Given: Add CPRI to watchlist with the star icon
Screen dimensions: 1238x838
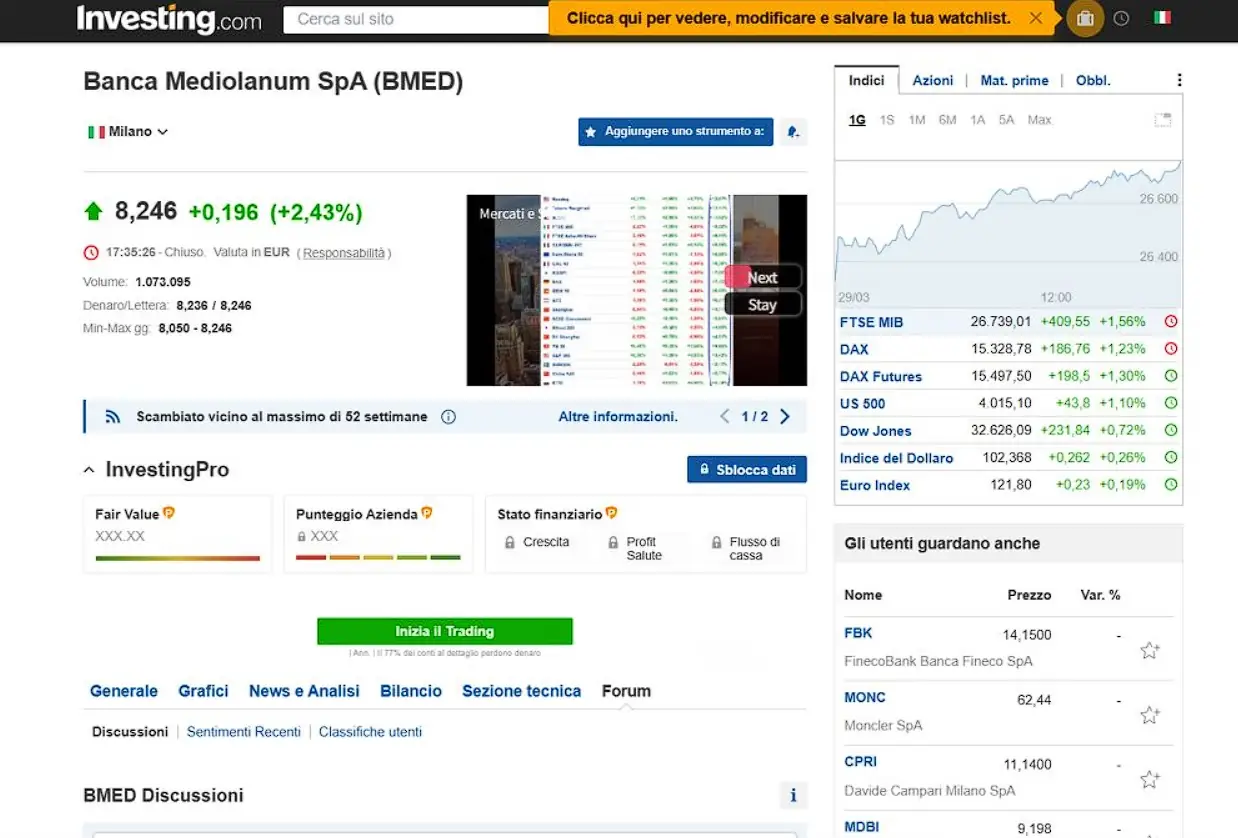Looking at the screenshot, I should point(1150,780).
